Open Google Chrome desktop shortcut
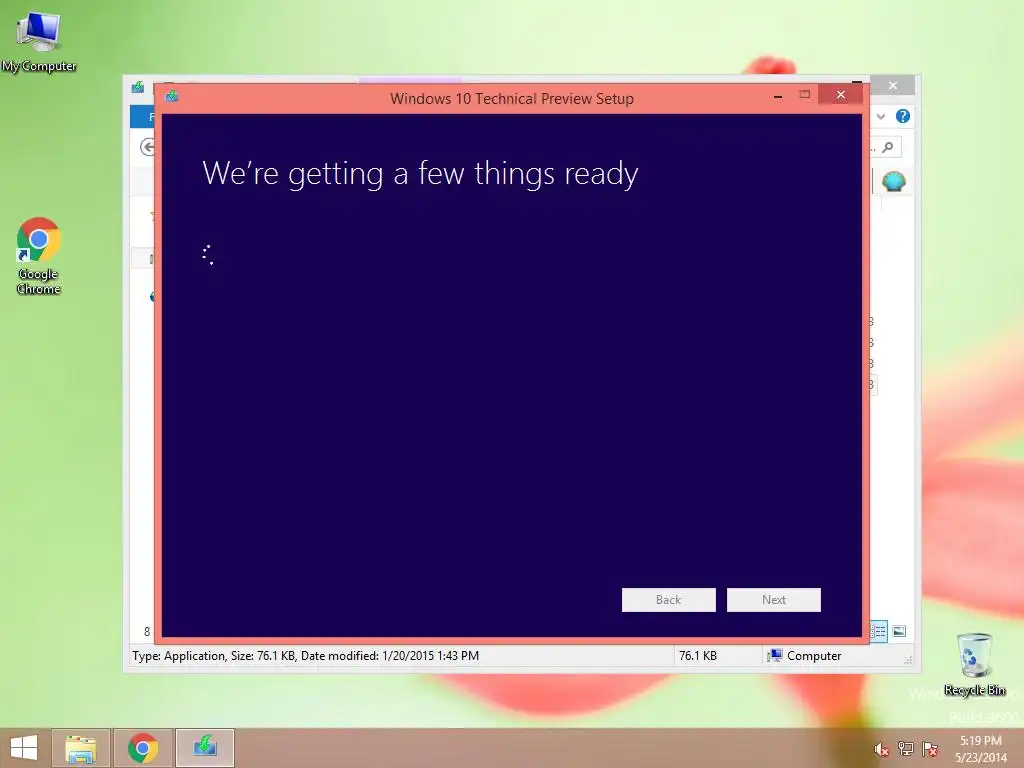The image size is (1024, 768). click(39, 255)
